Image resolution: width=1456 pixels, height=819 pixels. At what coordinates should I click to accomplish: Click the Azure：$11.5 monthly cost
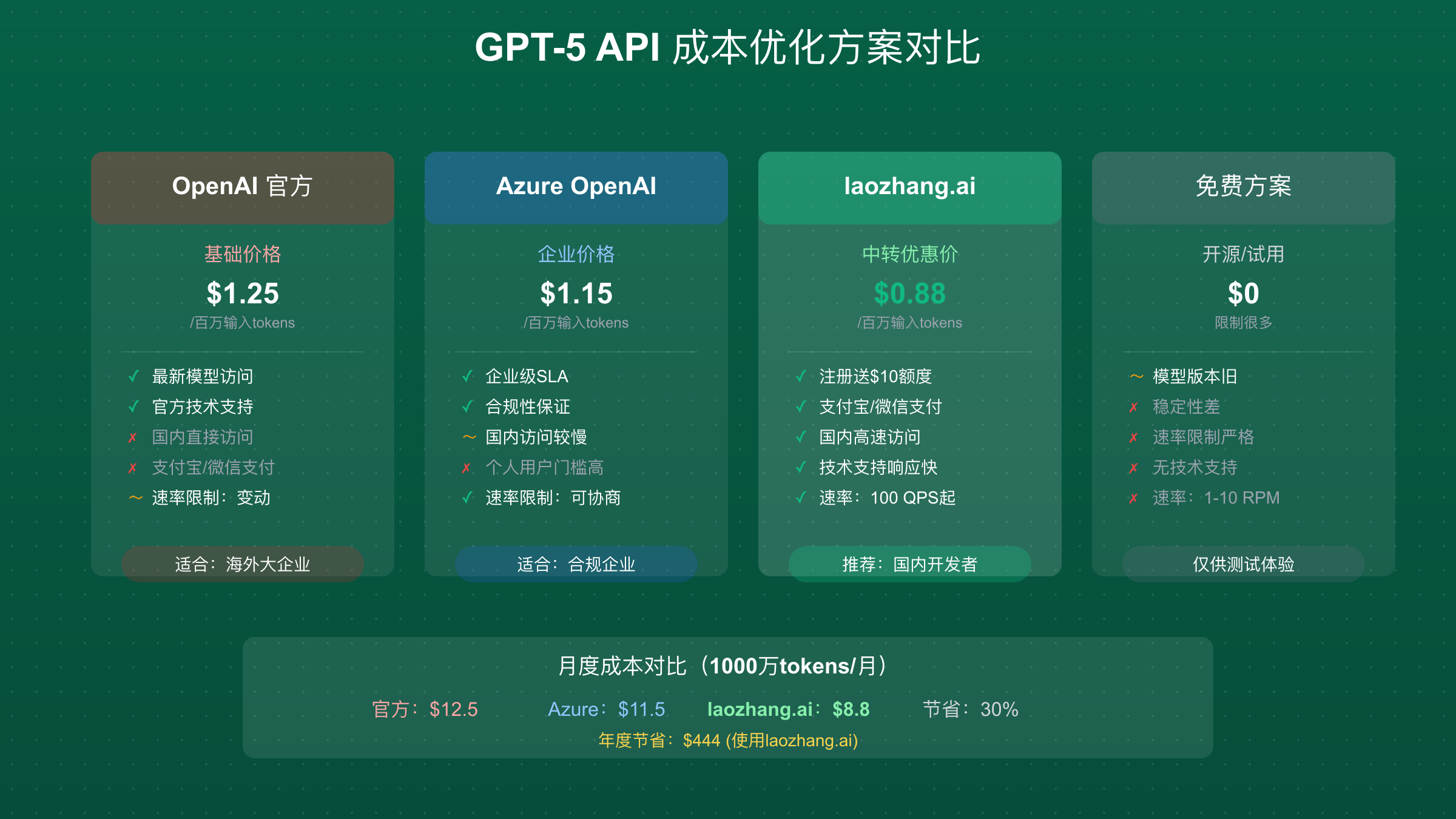pos(607,709)
